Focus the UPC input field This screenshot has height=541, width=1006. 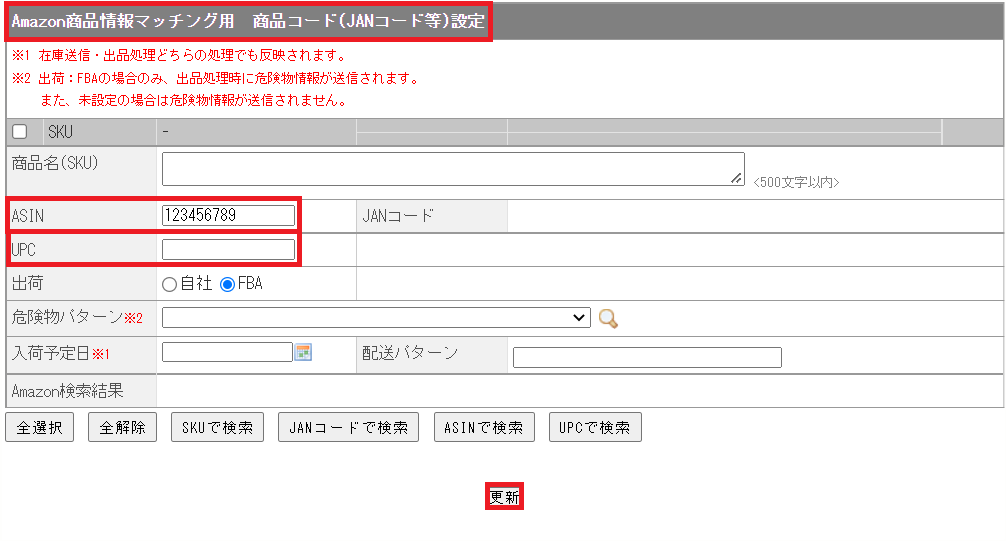228,249
